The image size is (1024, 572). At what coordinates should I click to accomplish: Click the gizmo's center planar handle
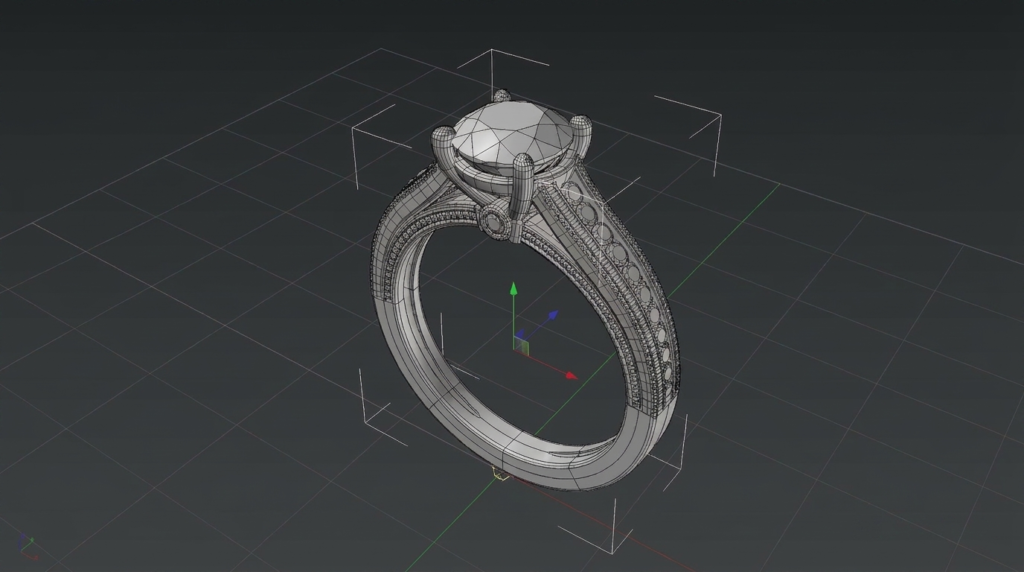click(521, 343)
